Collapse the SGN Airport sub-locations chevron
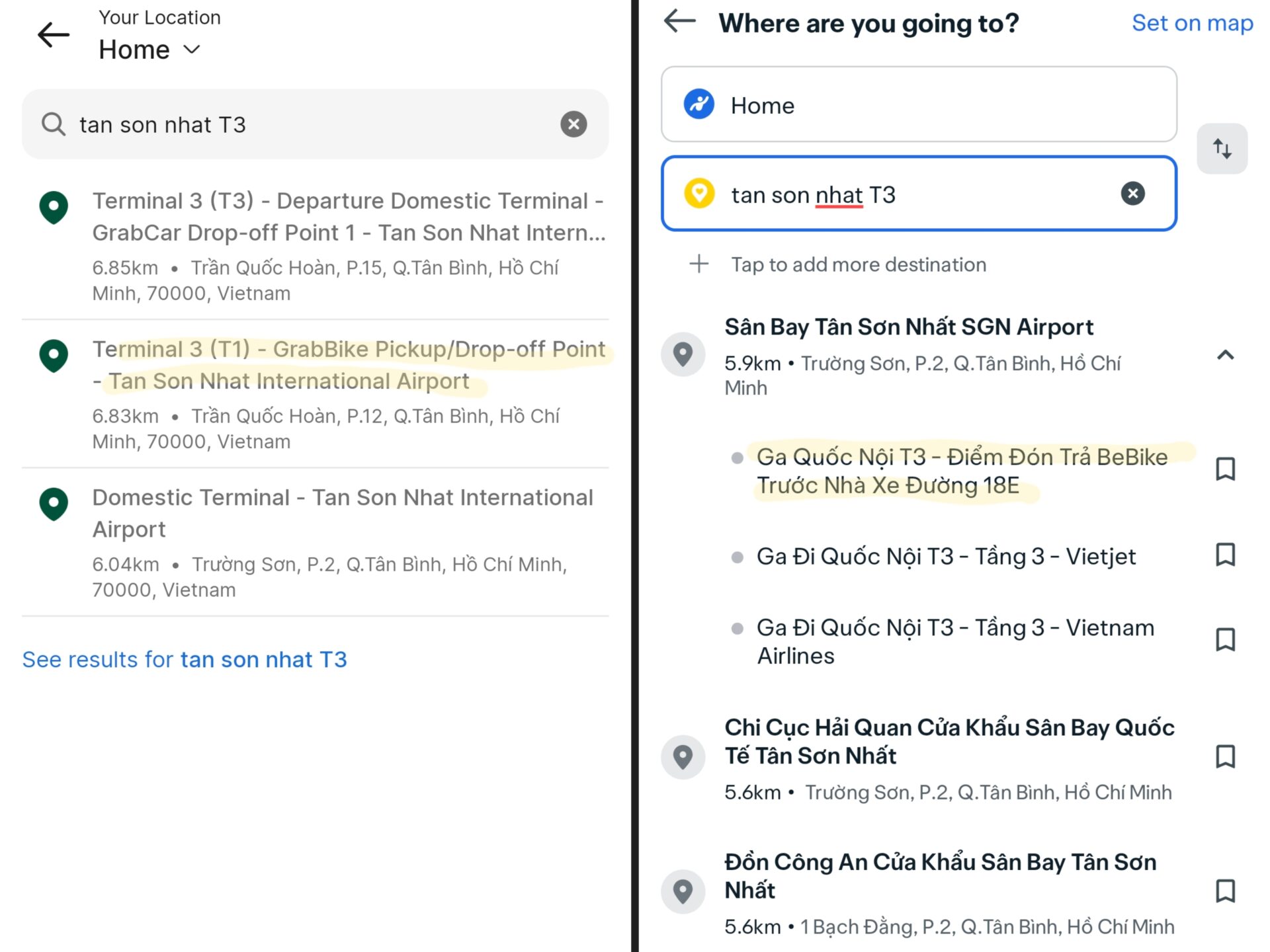Image resolution: width=1270 pixels, height=952 pixels. [1225, 355]
